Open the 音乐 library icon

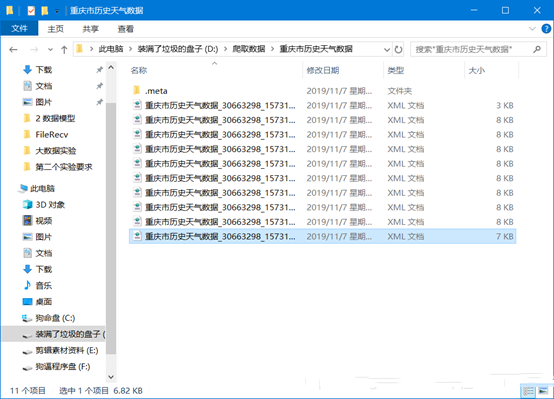27,285
